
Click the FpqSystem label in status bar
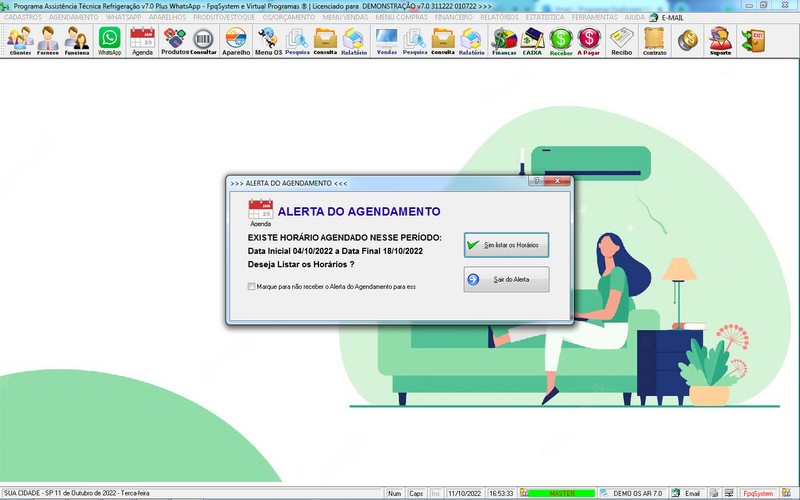point(757,494)
